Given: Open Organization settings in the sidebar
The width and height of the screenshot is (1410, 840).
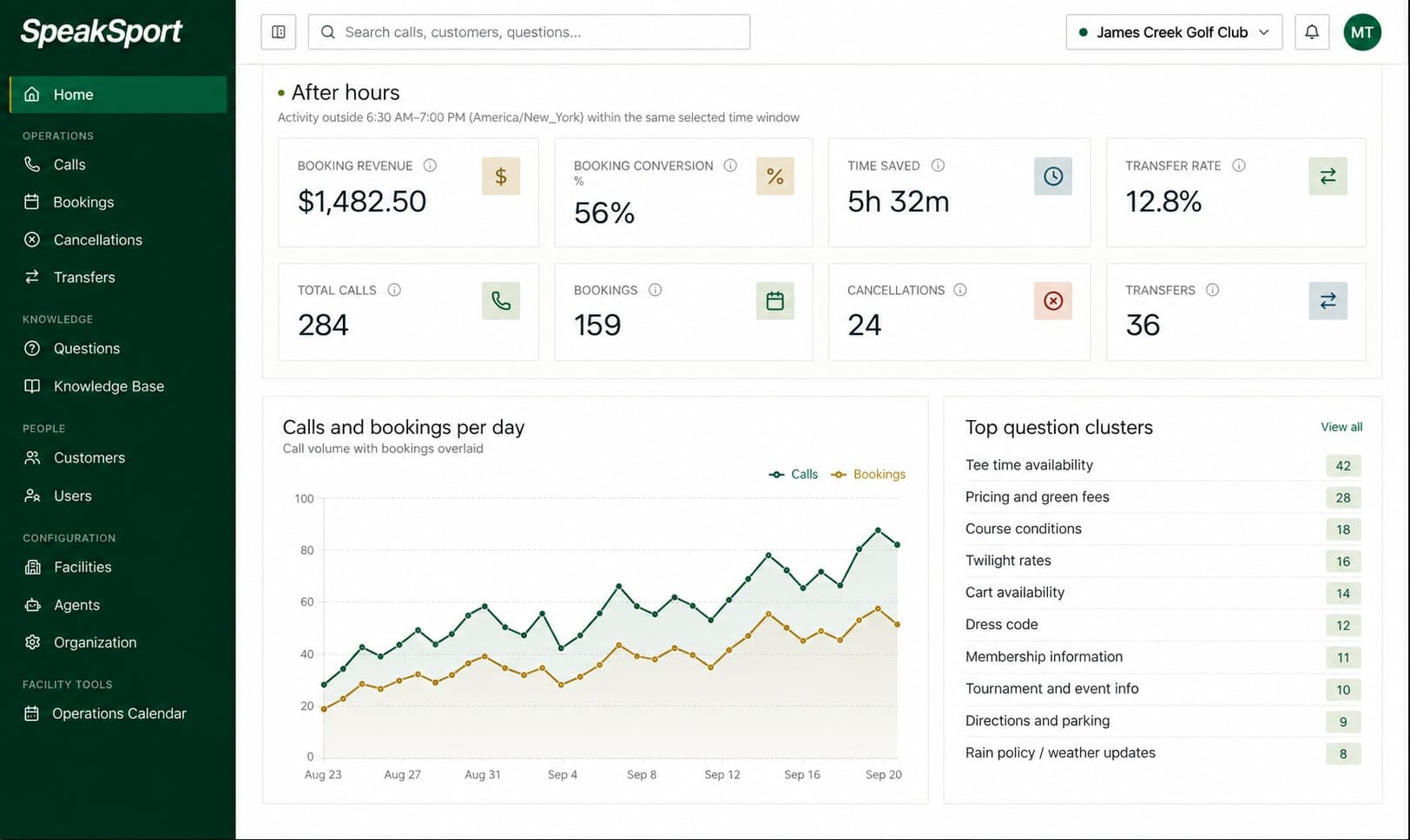Looking at the screenshot, I should (x=118, y=642).
